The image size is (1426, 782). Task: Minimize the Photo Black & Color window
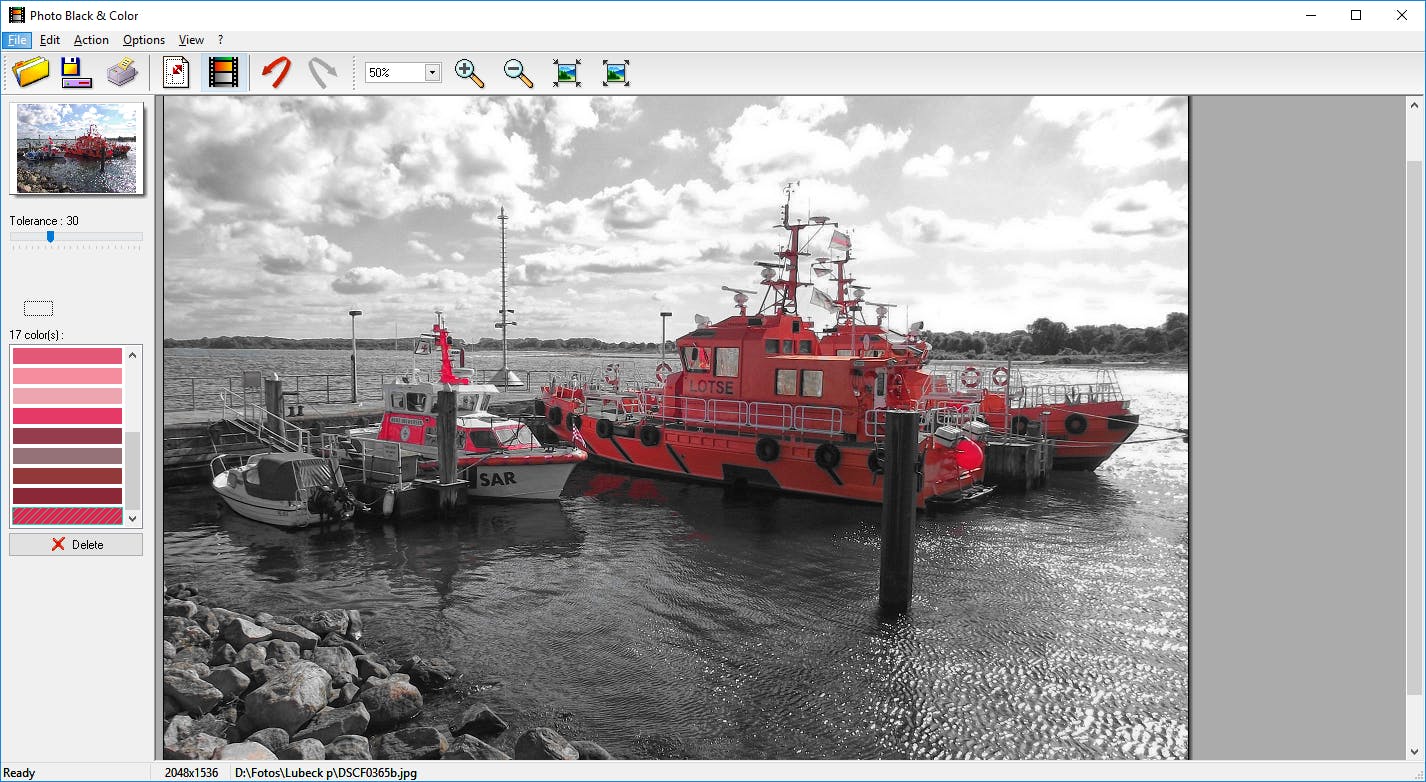tap(1310, 15)
